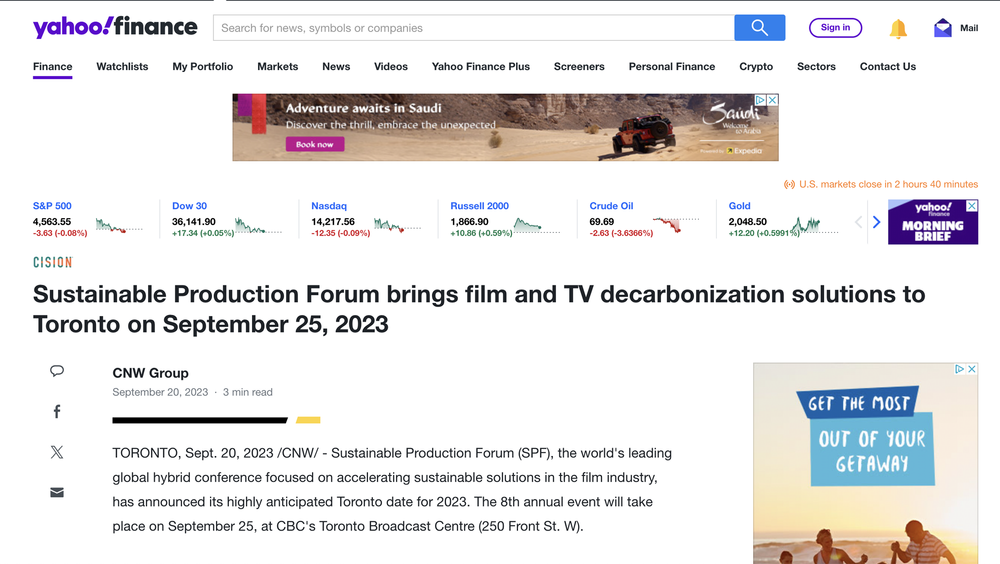Open notifications bell icon
Screen dimensions: 1000x564
click(x=898, y=29)
